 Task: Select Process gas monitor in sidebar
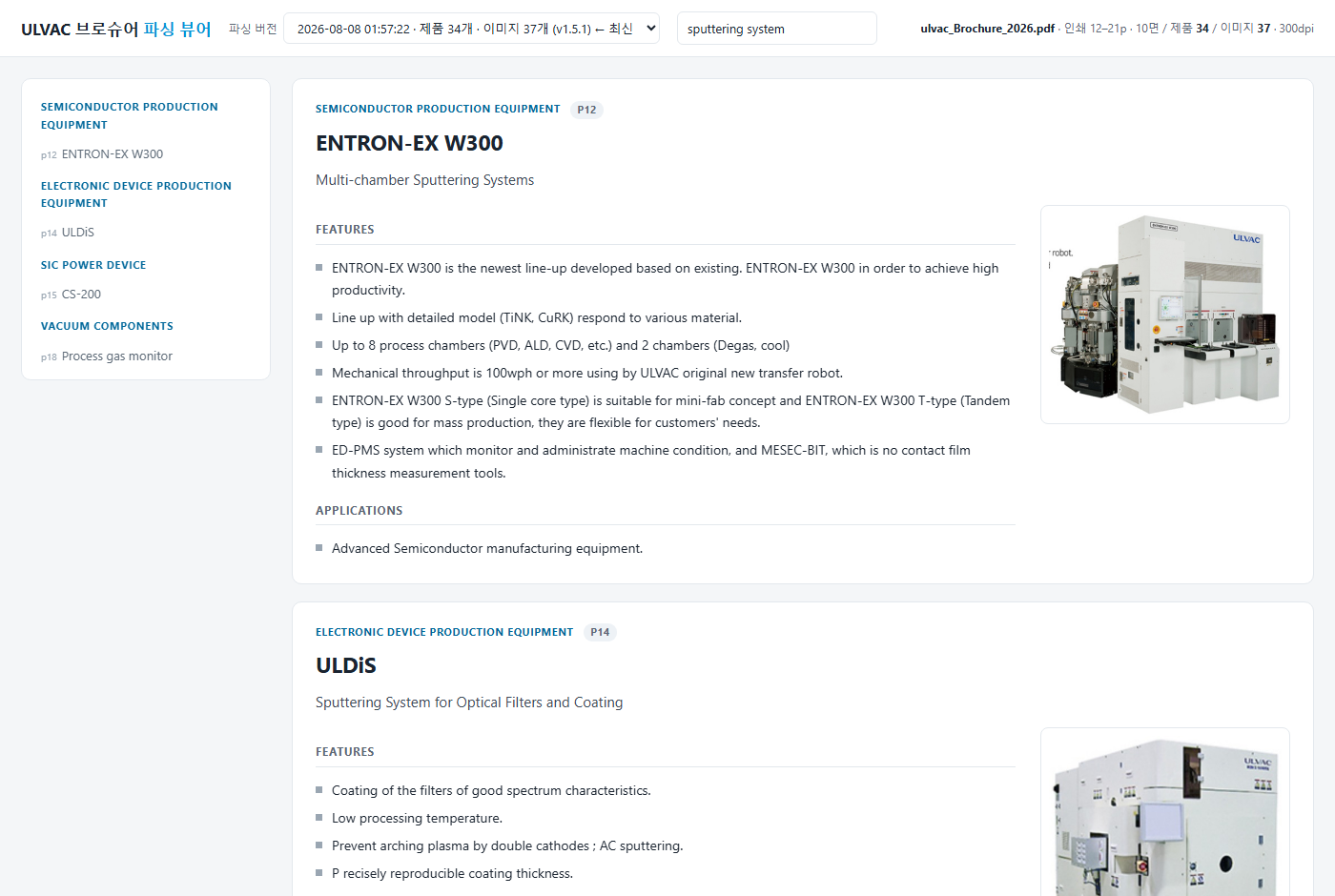[x=117, y=356]
